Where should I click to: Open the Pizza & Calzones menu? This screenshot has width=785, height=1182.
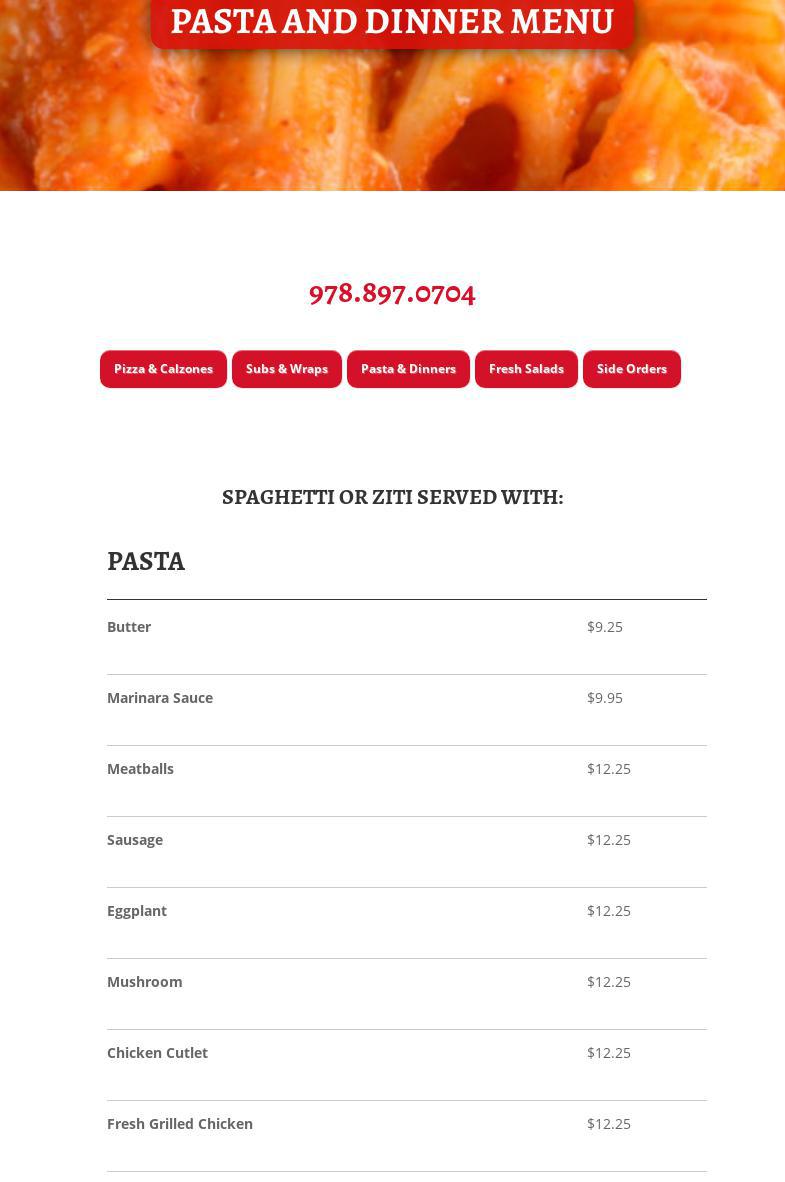(x=163, y=369)
